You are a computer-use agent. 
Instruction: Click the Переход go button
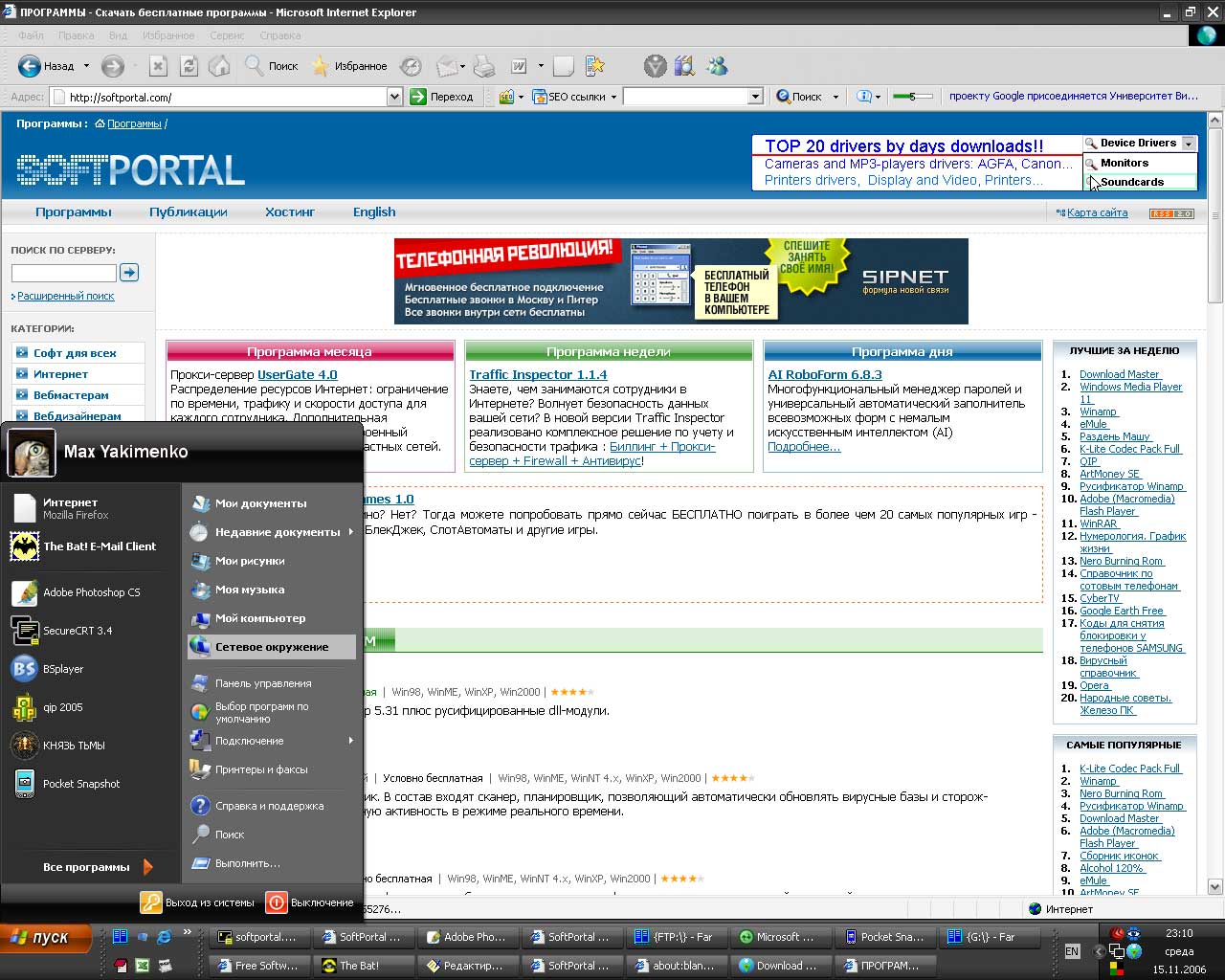pos(442,97)
